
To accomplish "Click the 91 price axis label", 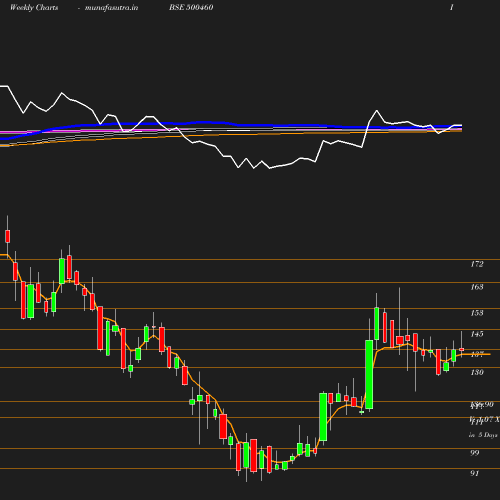I will coord(475,473).
